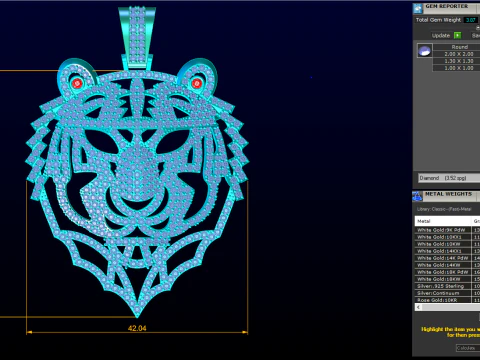Click the 42.04 width dimension label
Screen dimensions: 480x360
137,328
